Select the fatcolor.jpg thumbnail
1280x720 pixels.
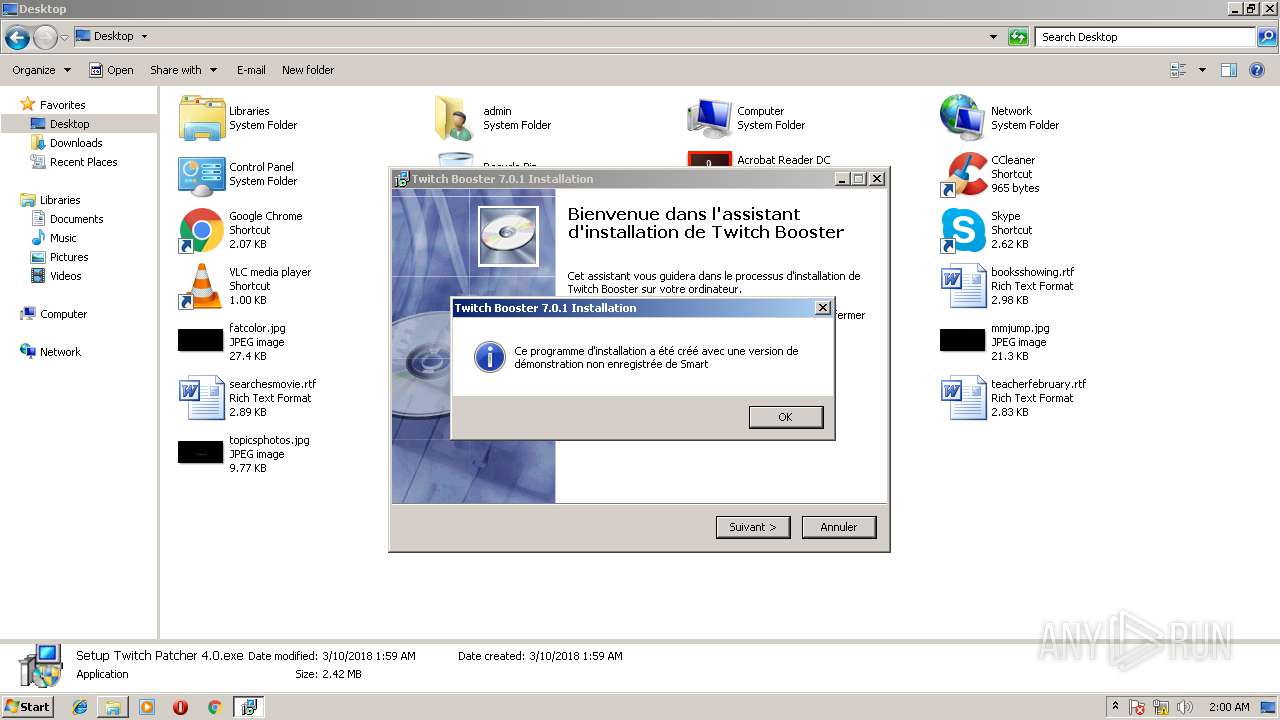point(200,340)
